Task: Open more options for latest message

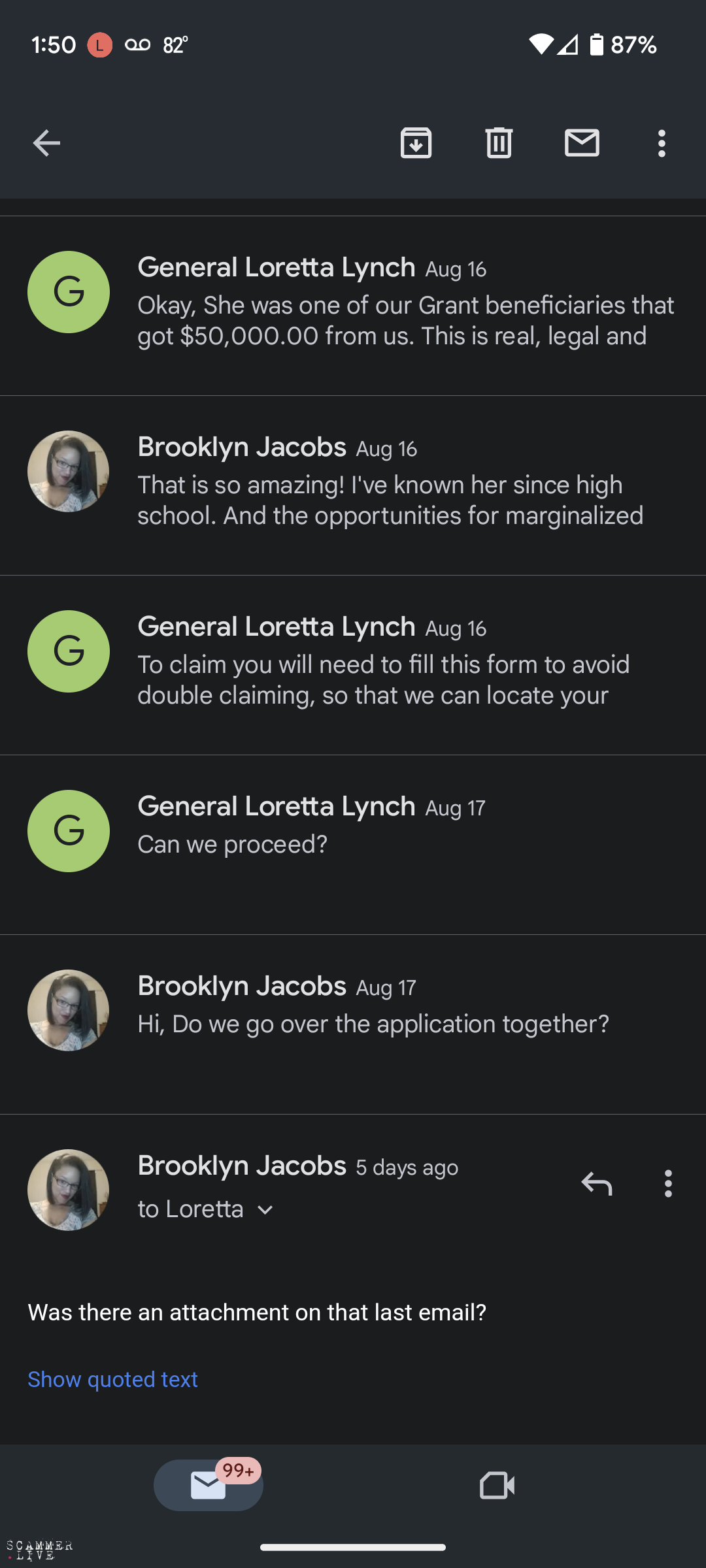Action: [x=667, y=1183]
